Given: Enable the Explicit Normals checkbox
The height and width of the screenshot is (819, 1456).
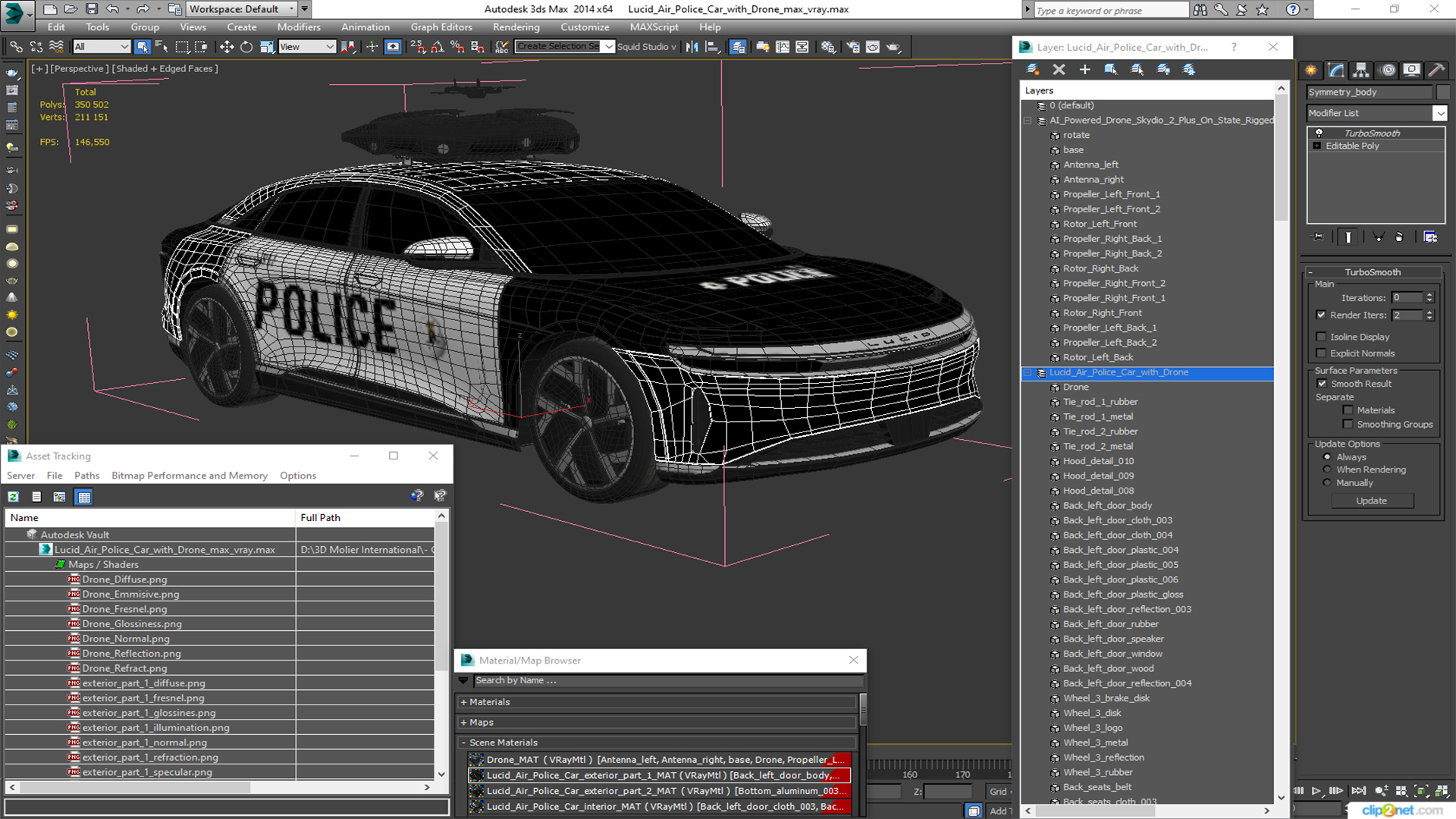Looking at the screenshot, I should [1322, 353].
